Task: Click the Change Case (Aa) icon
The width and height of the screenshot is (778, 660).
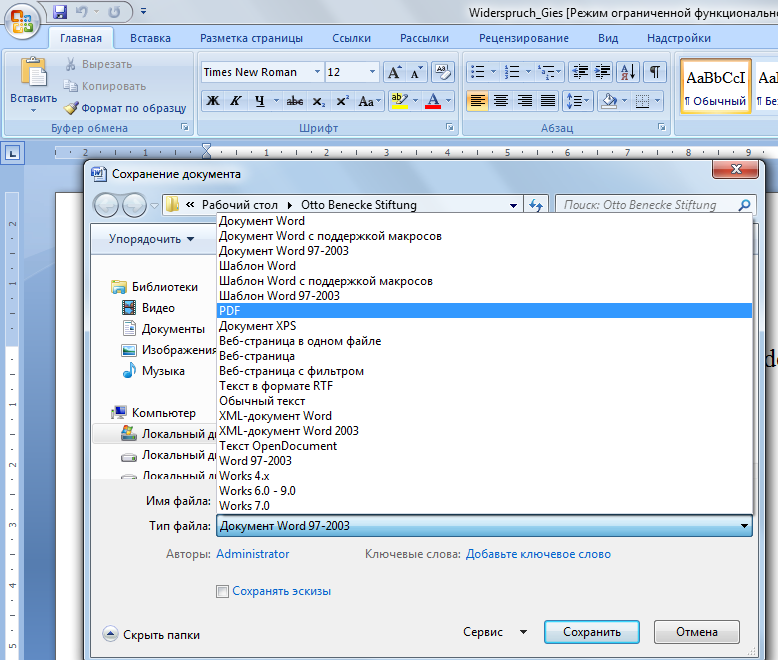Action: [366, 101]
